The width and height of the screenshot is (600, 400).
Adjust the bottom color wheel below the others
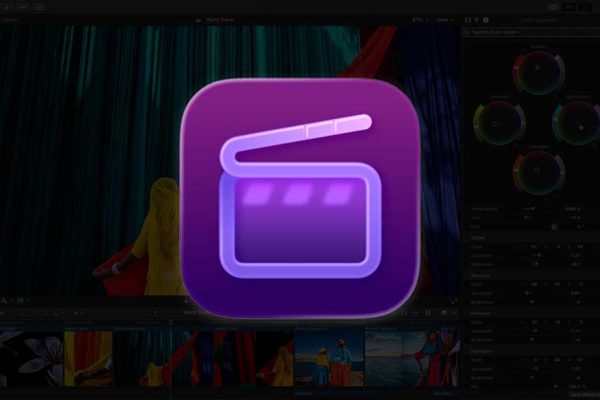[x=538, y=172]
